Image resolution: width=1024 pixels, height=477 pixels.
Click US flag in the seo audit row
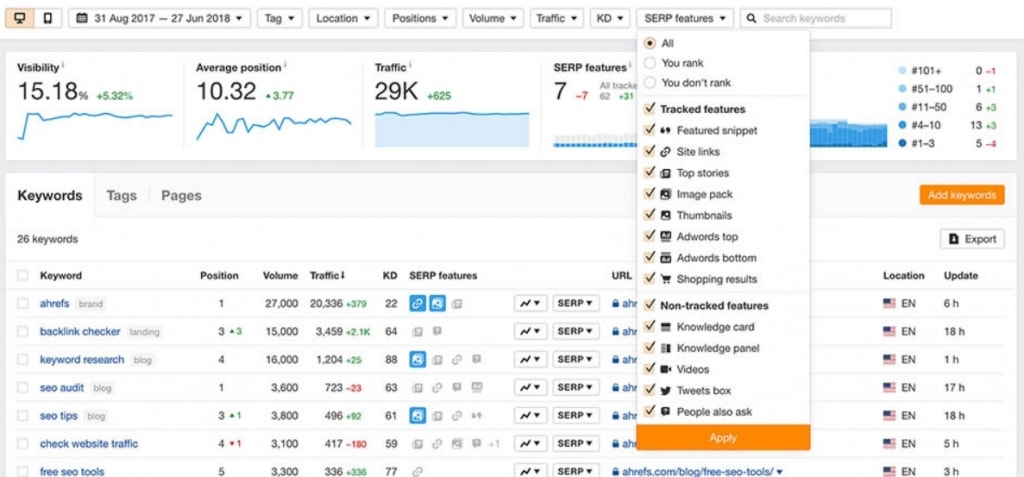889,387
